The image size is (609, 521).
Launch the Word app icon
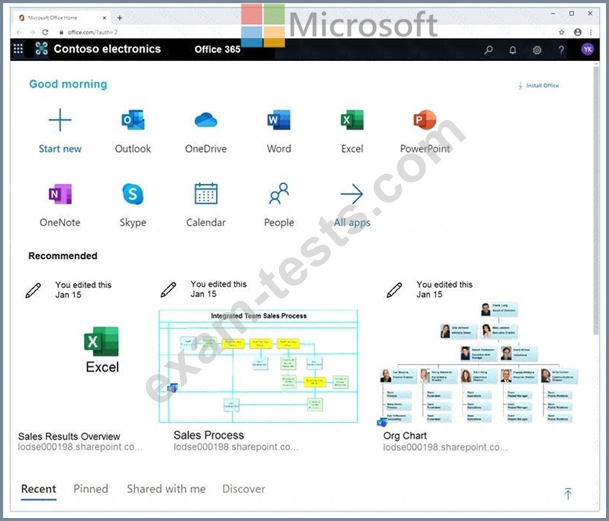pos(279,120)
